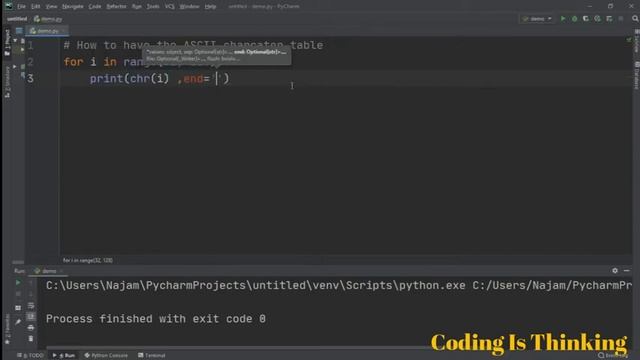Open the Tools menu

[x=153, y=7]
